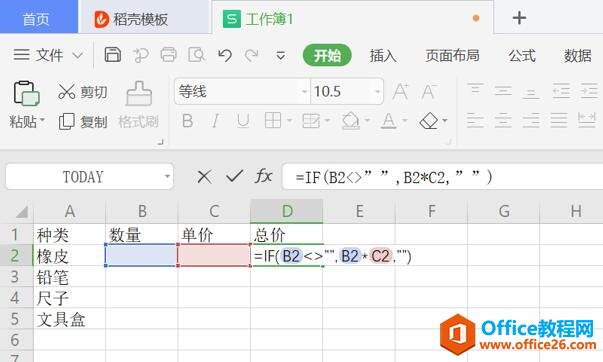Expand fill color dropdown arrow
The image size is (603, 362).
(x=367, y=120)
